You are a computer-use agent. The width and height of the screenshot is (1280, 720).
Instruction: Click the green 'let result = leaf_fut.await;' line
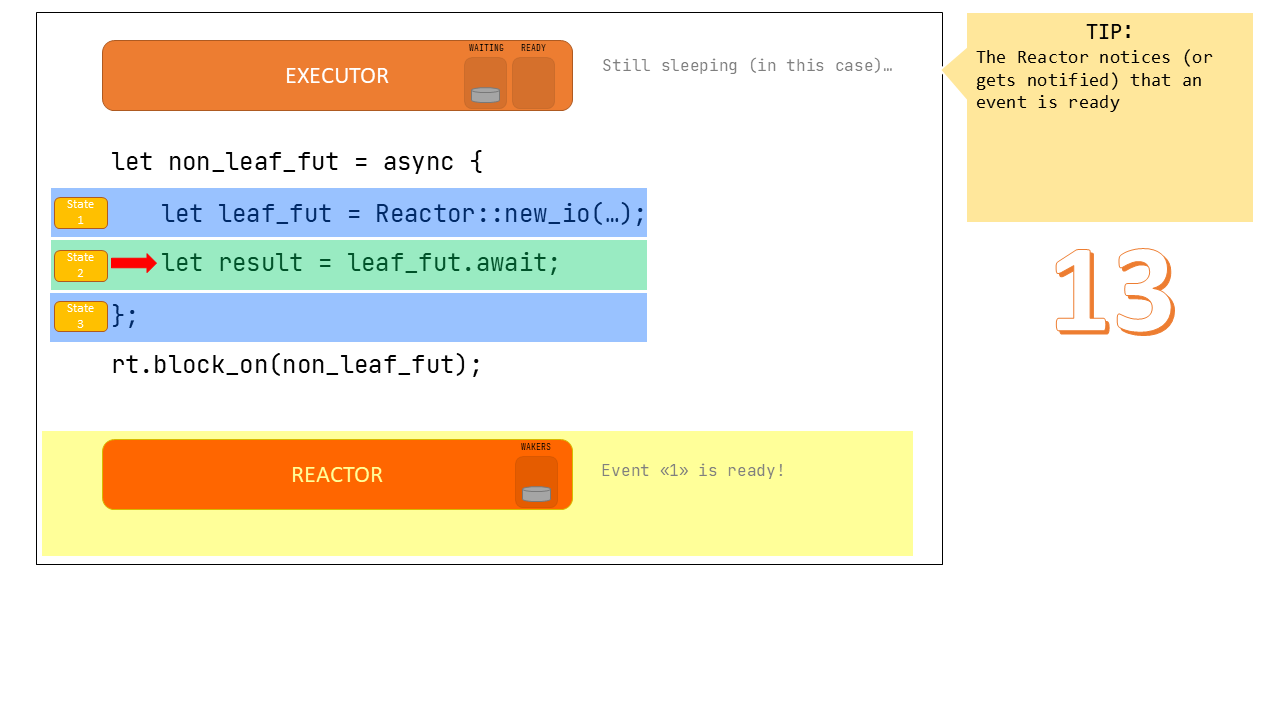point(360,263)
